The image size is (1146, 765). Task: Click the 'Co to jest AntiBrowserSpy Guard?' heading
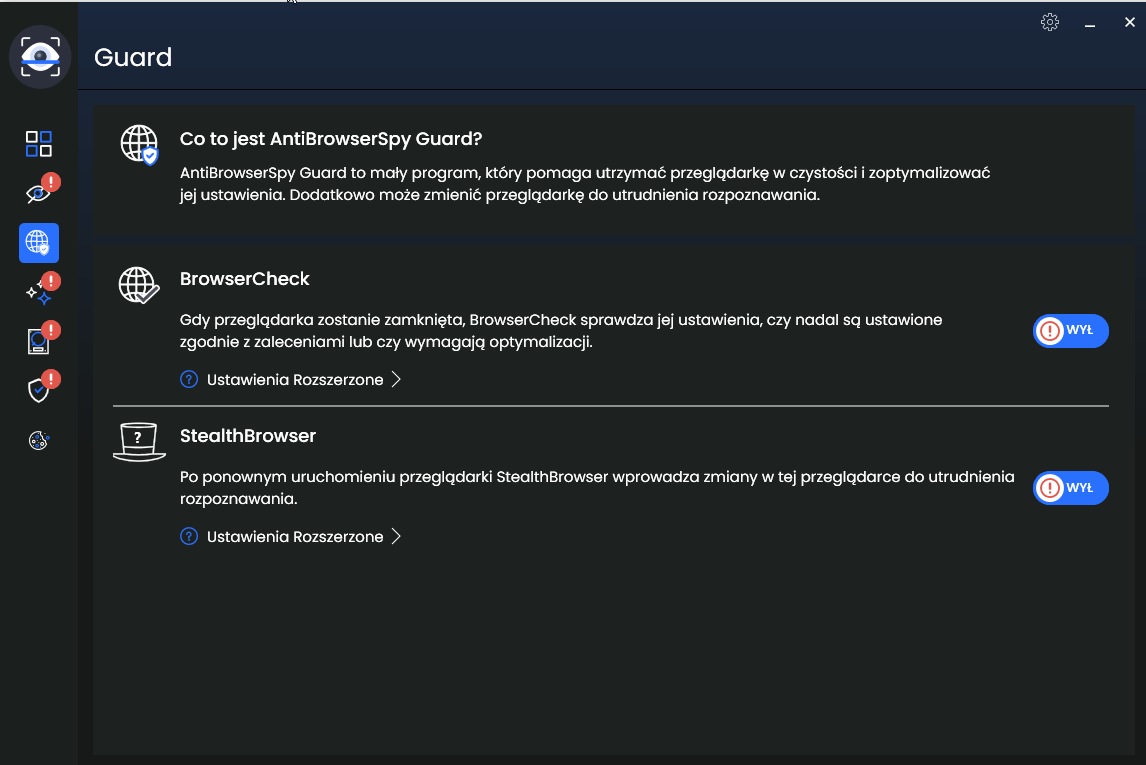coord(331,139)
